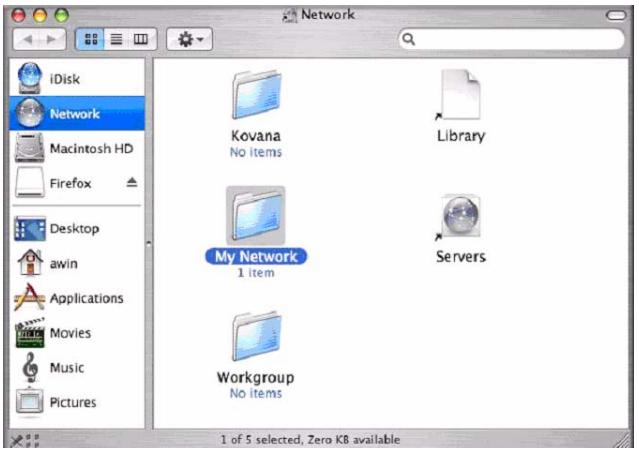This screenshot has width=639, height=451.
Task: Open iDisk in the sidebar
Action: pyautogui.click(x=77, y=79)
